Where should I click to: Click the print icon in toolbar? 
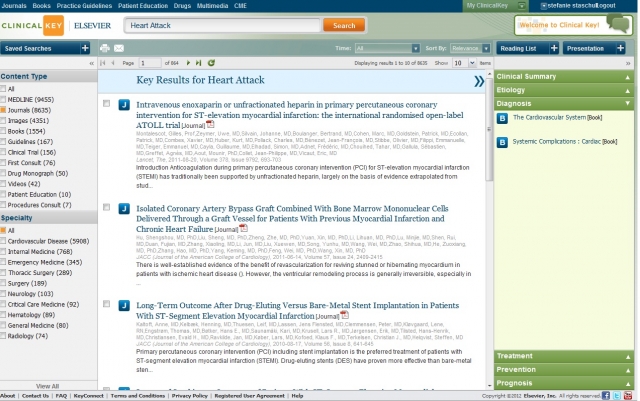tap(106, 48)
